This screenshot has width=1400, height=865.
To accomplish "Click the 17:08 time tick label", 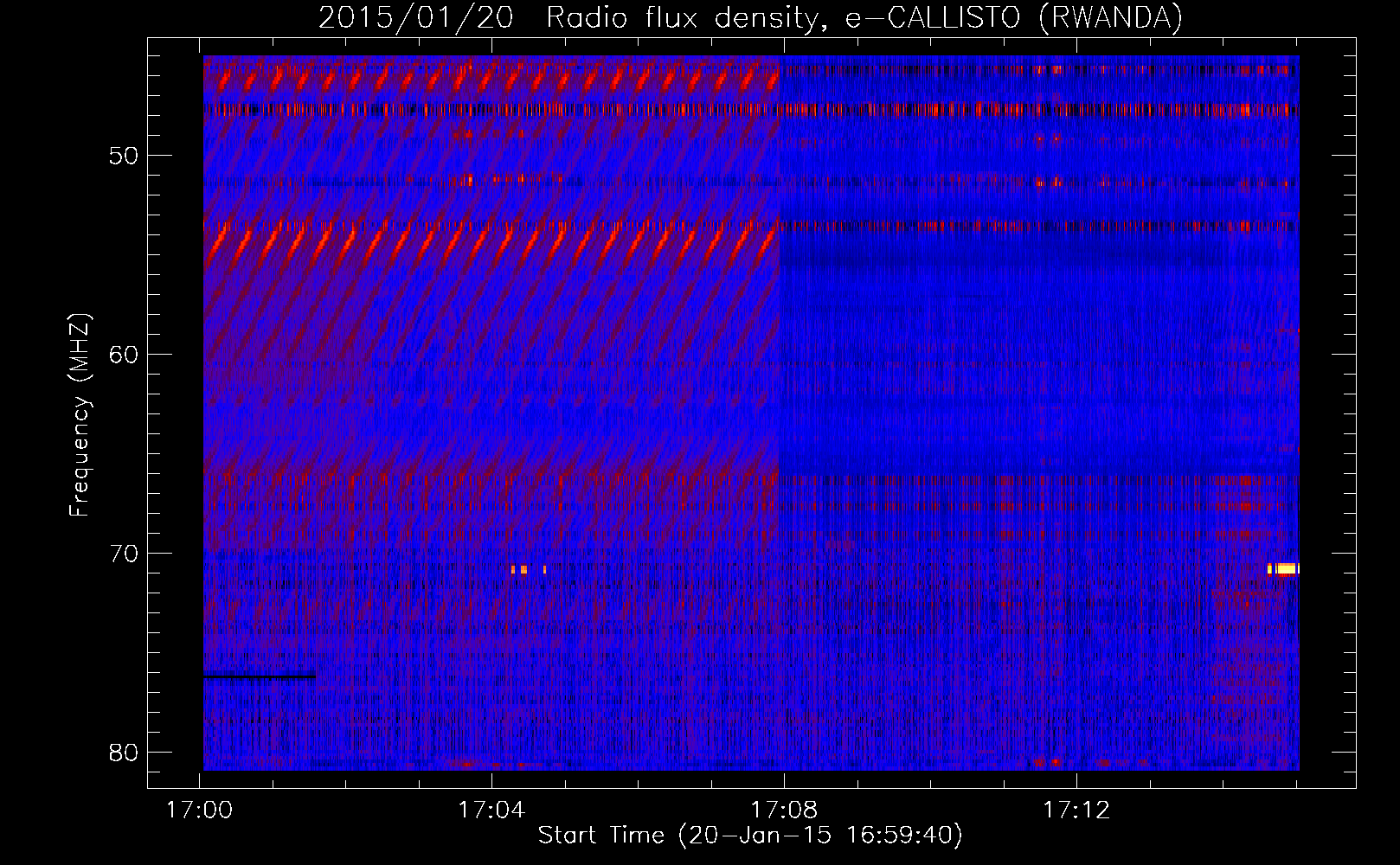I will [784, 811].
